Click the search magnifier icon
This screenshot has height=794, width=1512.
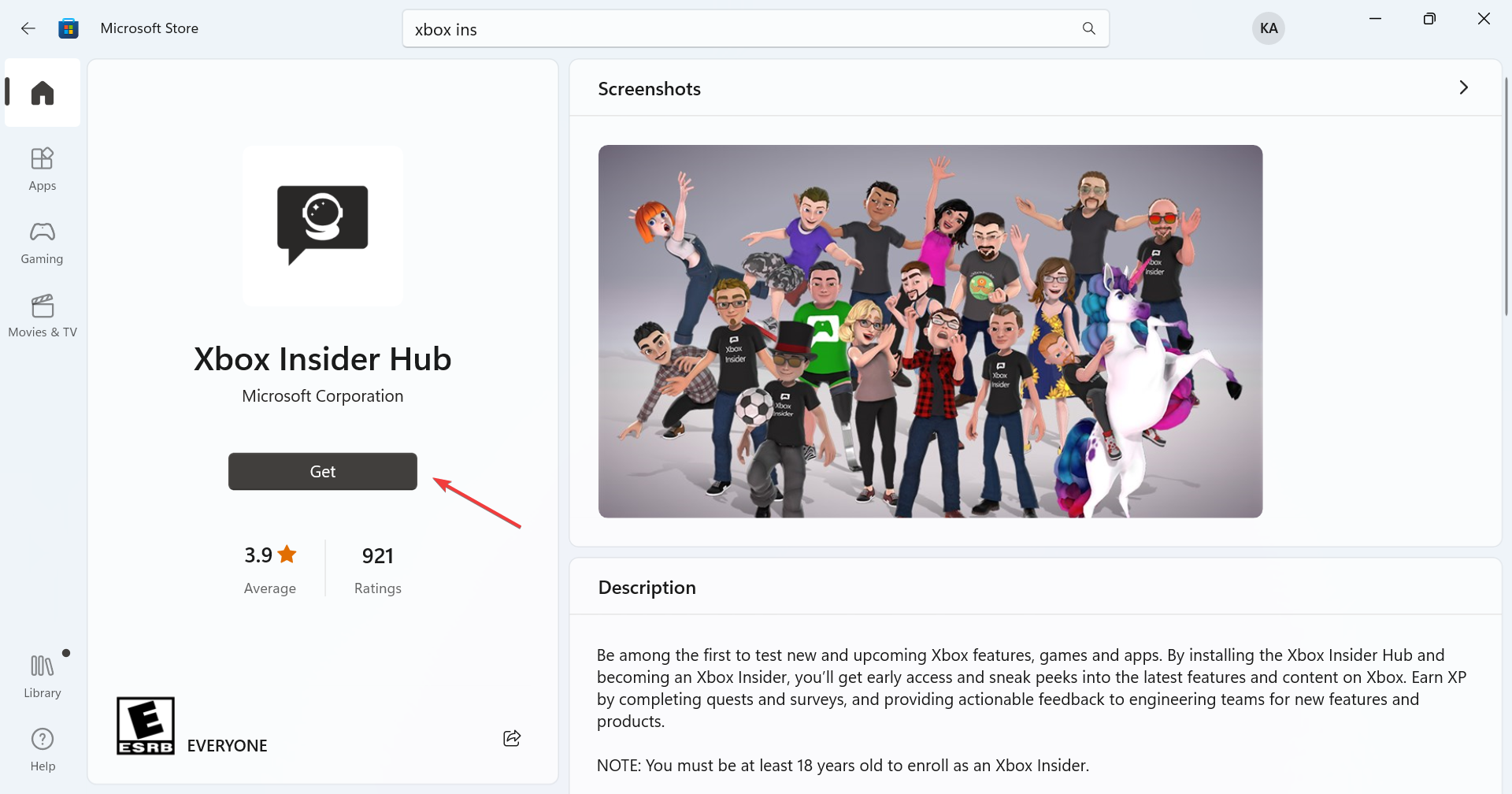click(1089, 28)
